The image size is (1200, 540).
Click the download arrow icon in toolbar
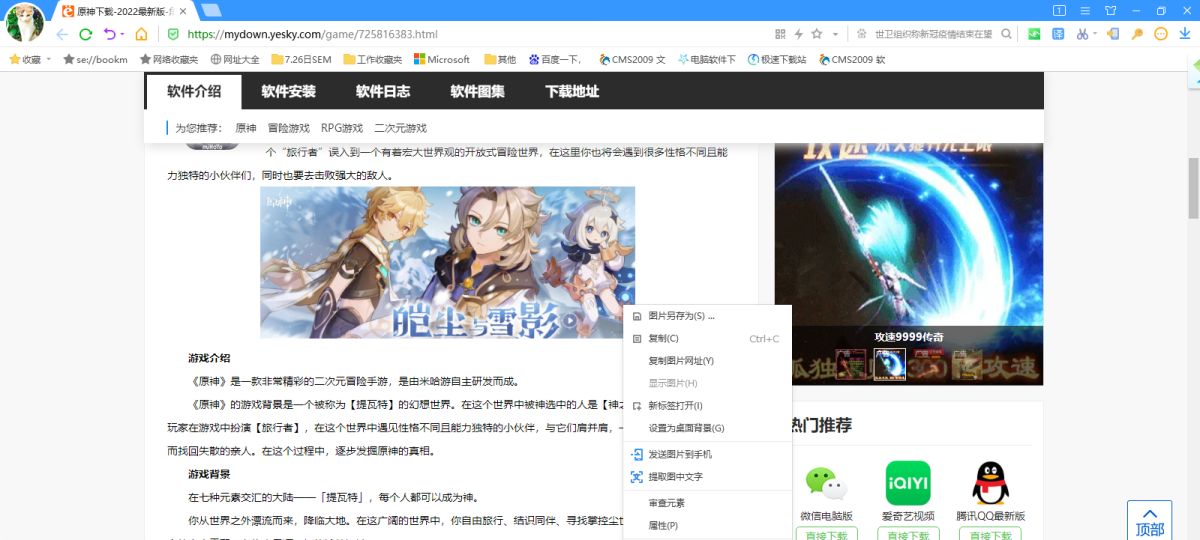pos(1185,34)
